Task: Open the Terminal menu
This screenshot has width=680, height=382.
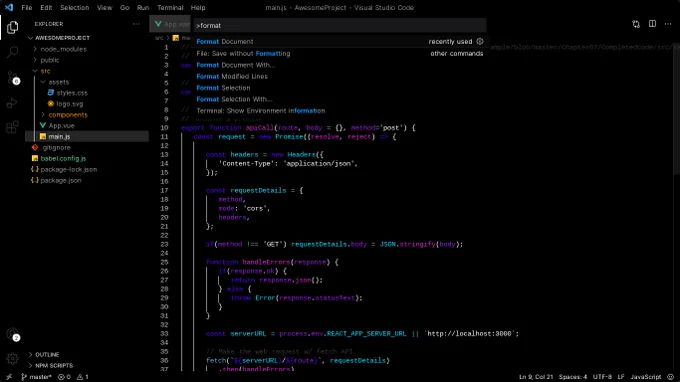Action: 170,7
